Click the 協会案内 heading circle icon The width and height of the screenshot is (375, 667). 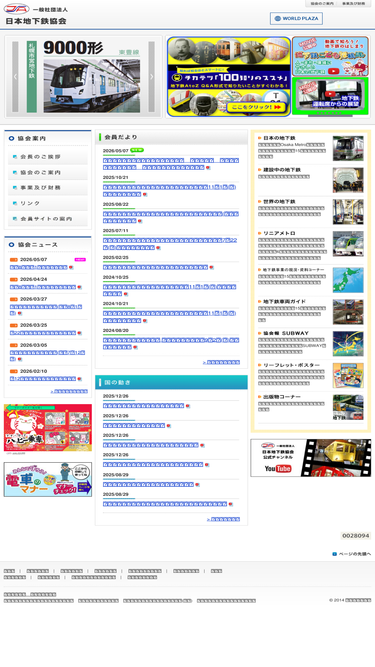point(11,138)
